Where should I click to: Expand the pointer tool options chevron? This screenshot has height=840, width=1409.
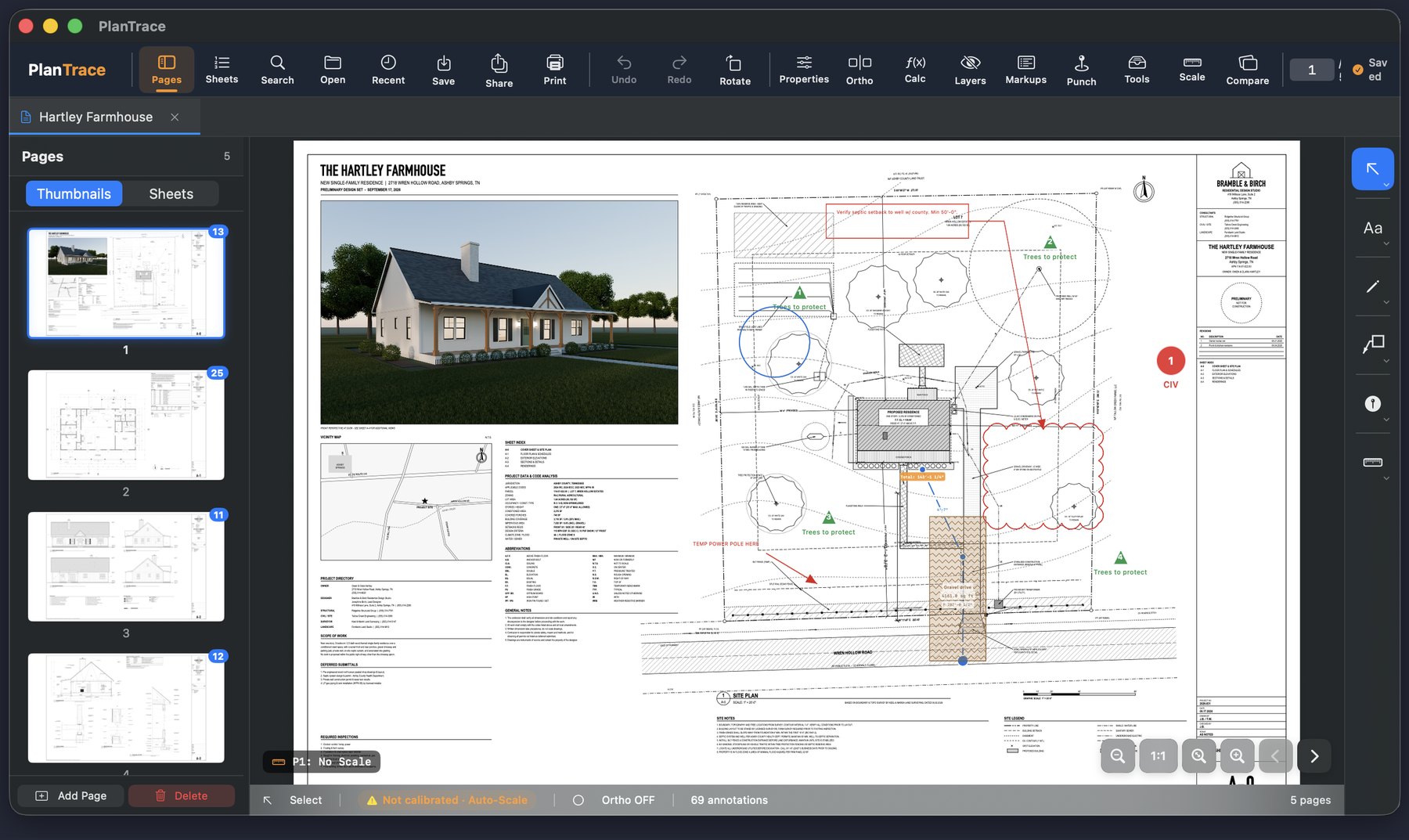[x=1386, y=186]
